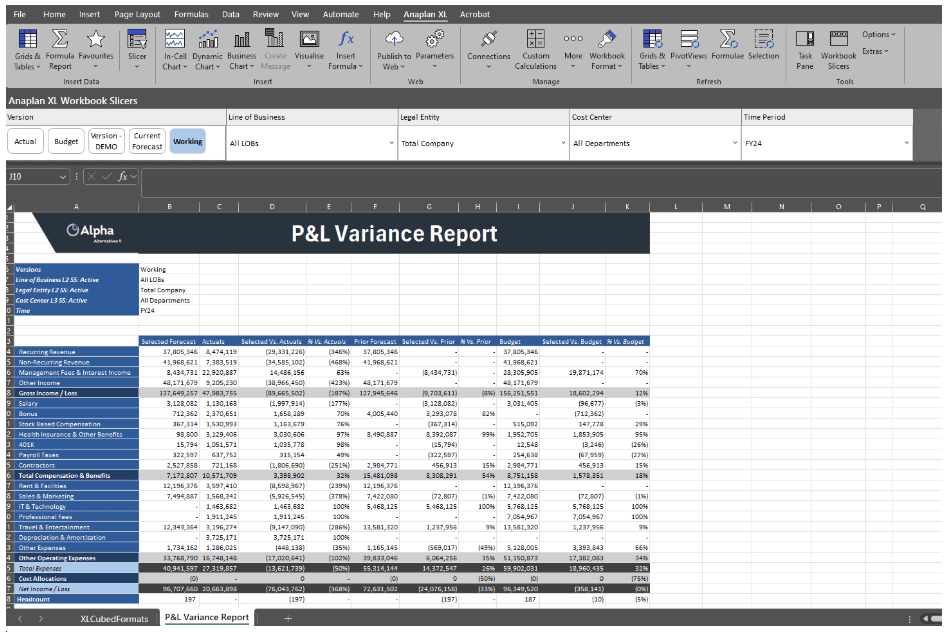Click the formula bar enter checkmark
The image size is (948, 632).
click(106, 176)
